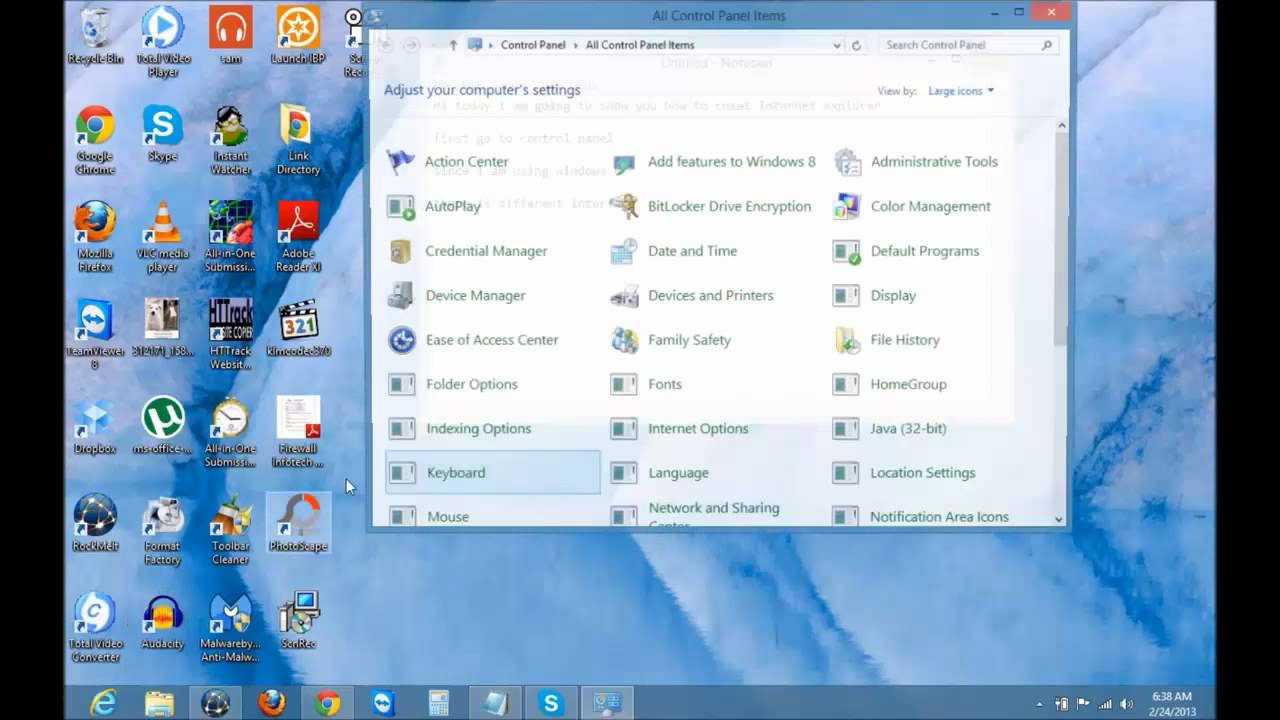Open the AutoPlay icon

[401, 207]
